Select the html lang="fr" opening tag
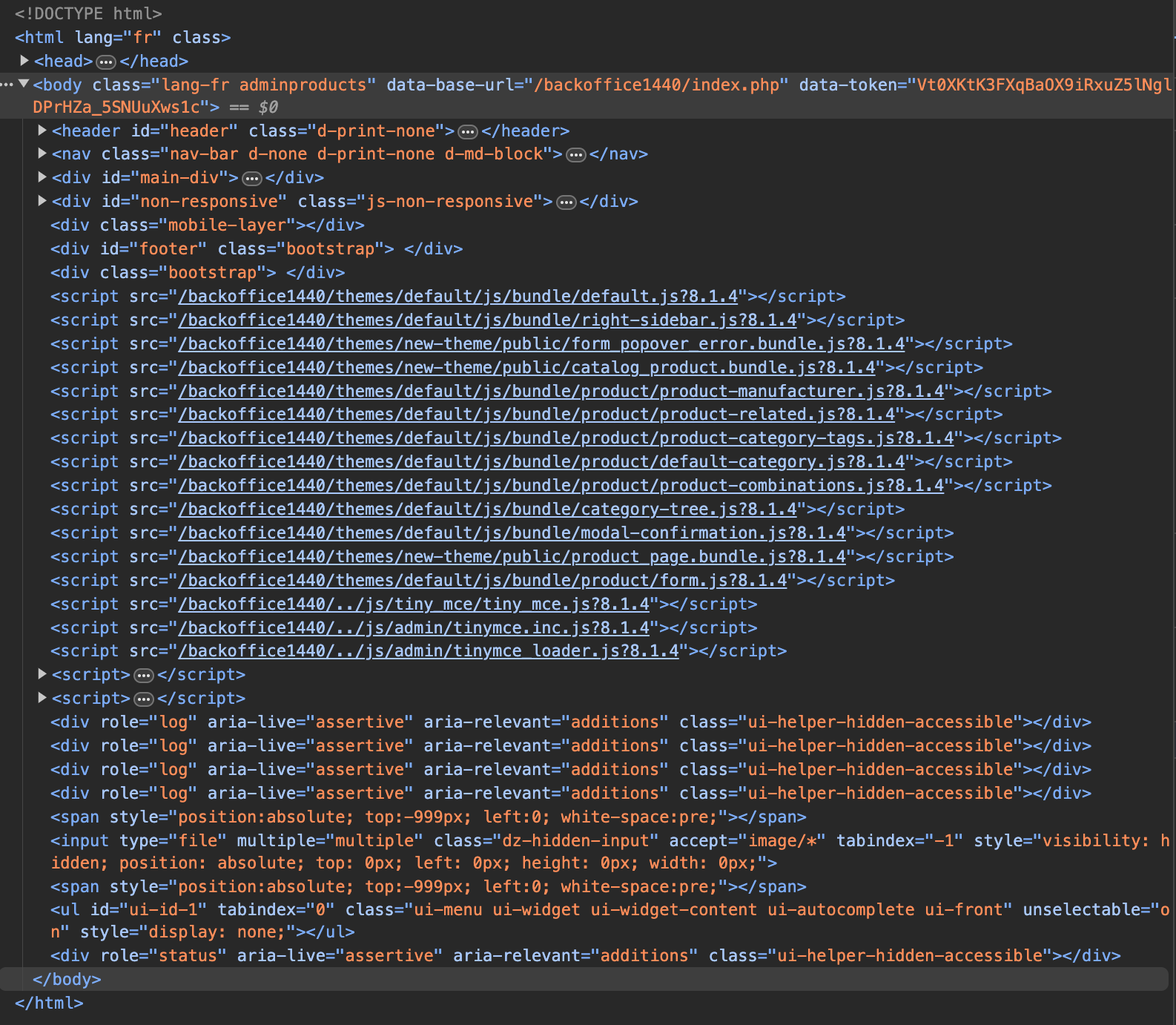 click(122, 37)
